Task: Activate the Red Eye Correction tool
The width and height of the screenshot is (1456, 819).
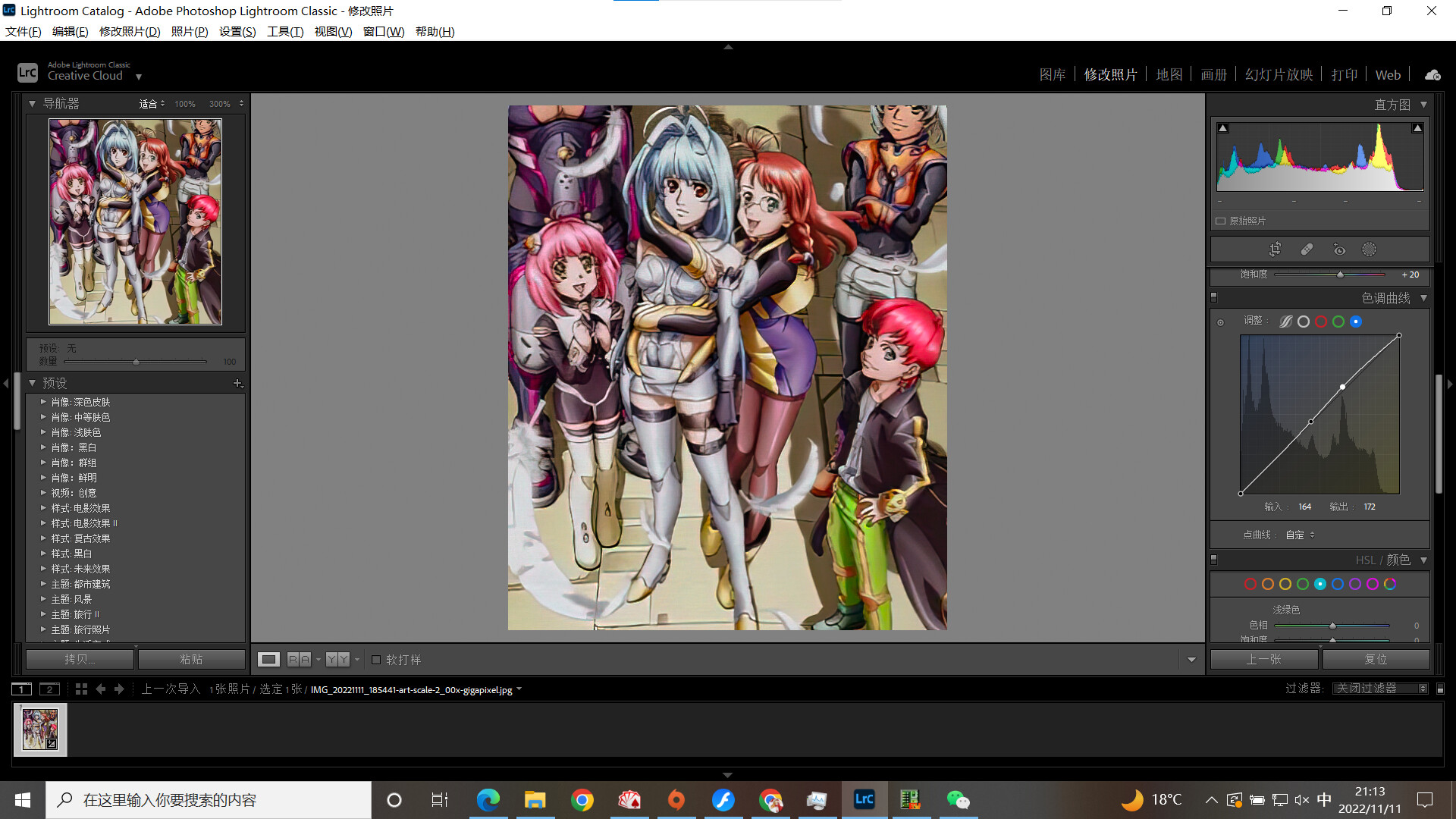Action: (x=1339, y=249)
